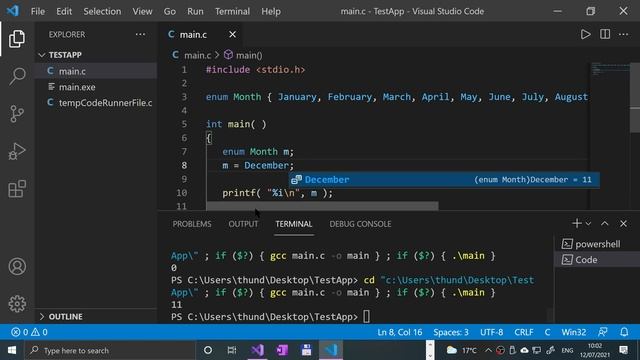The width and height of the screenshot is (640, 360).
Task: Click the editor vertical scrollbar
Action: coord(635,98)
